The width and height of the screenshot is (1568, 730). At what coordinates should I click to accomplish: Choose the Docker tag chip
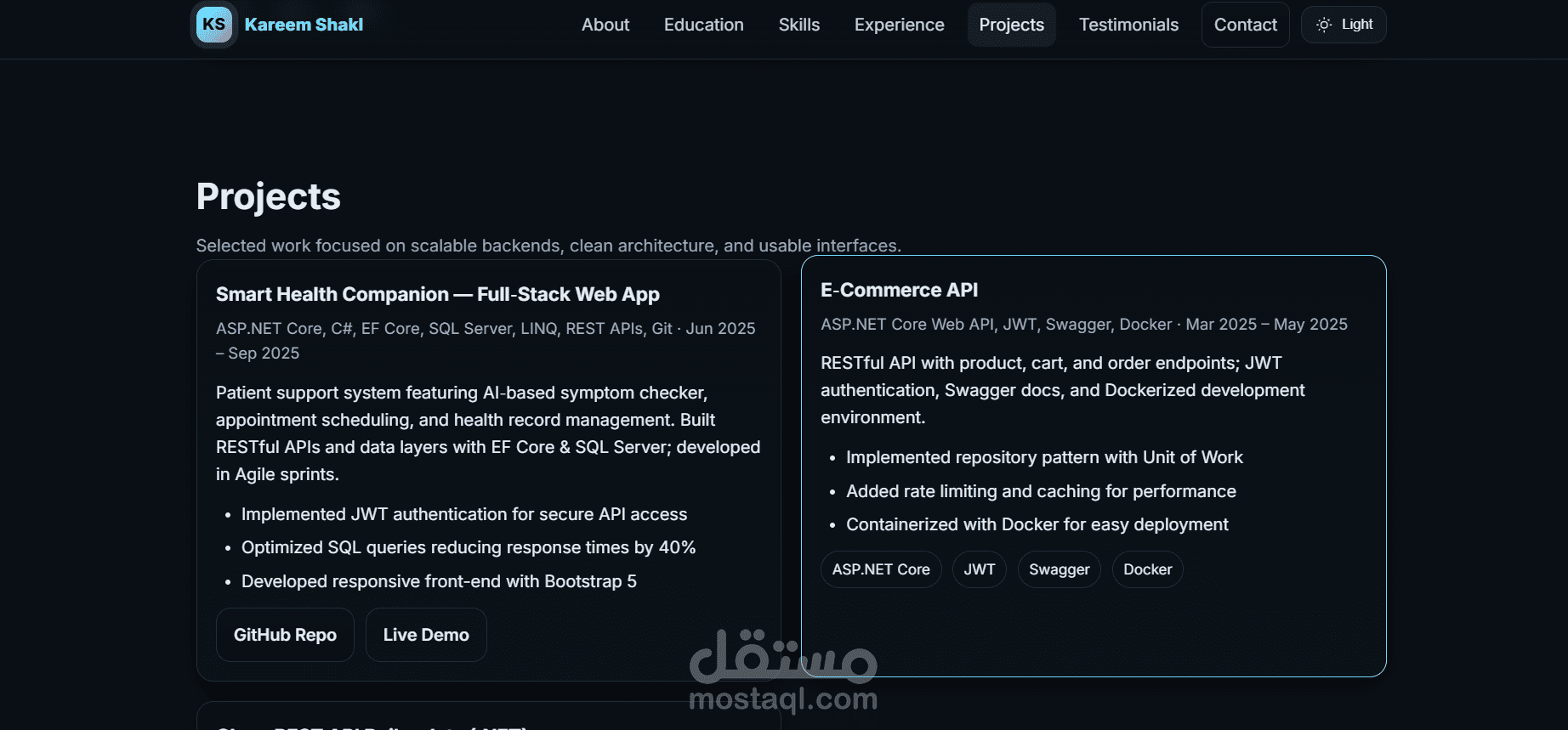click(1148, 569)
